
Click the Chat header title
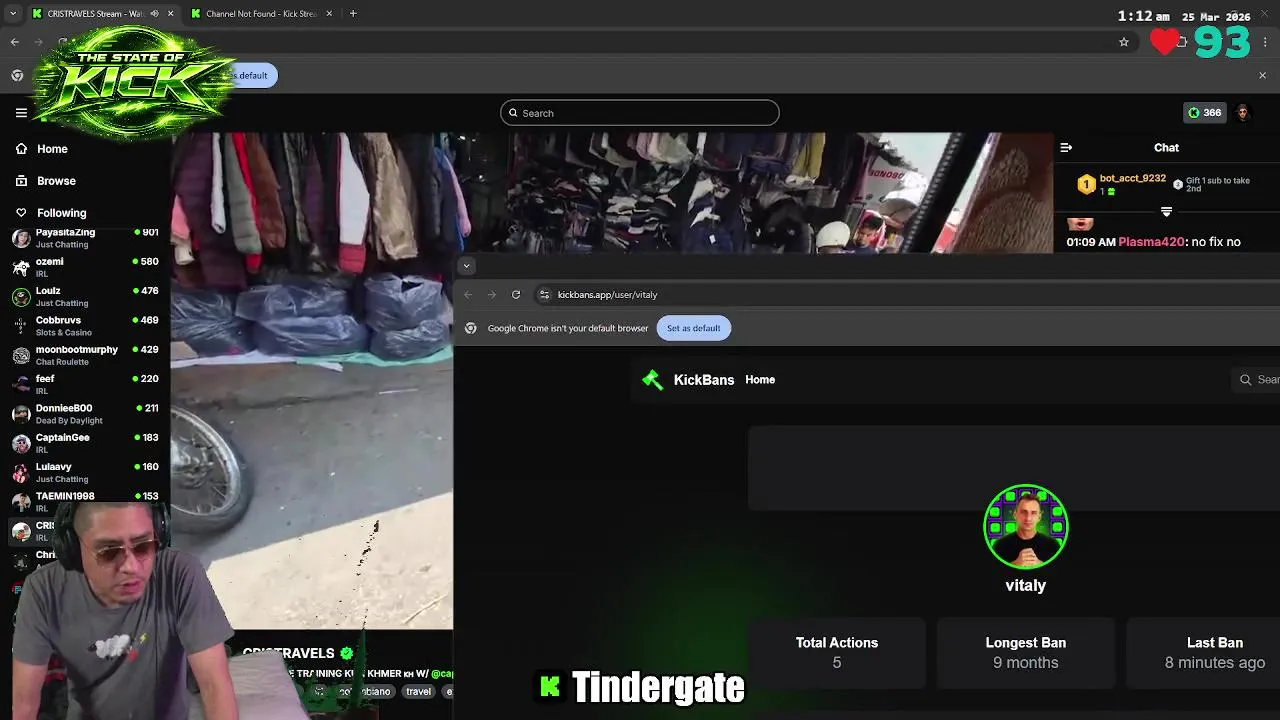tap(1166, 147)
